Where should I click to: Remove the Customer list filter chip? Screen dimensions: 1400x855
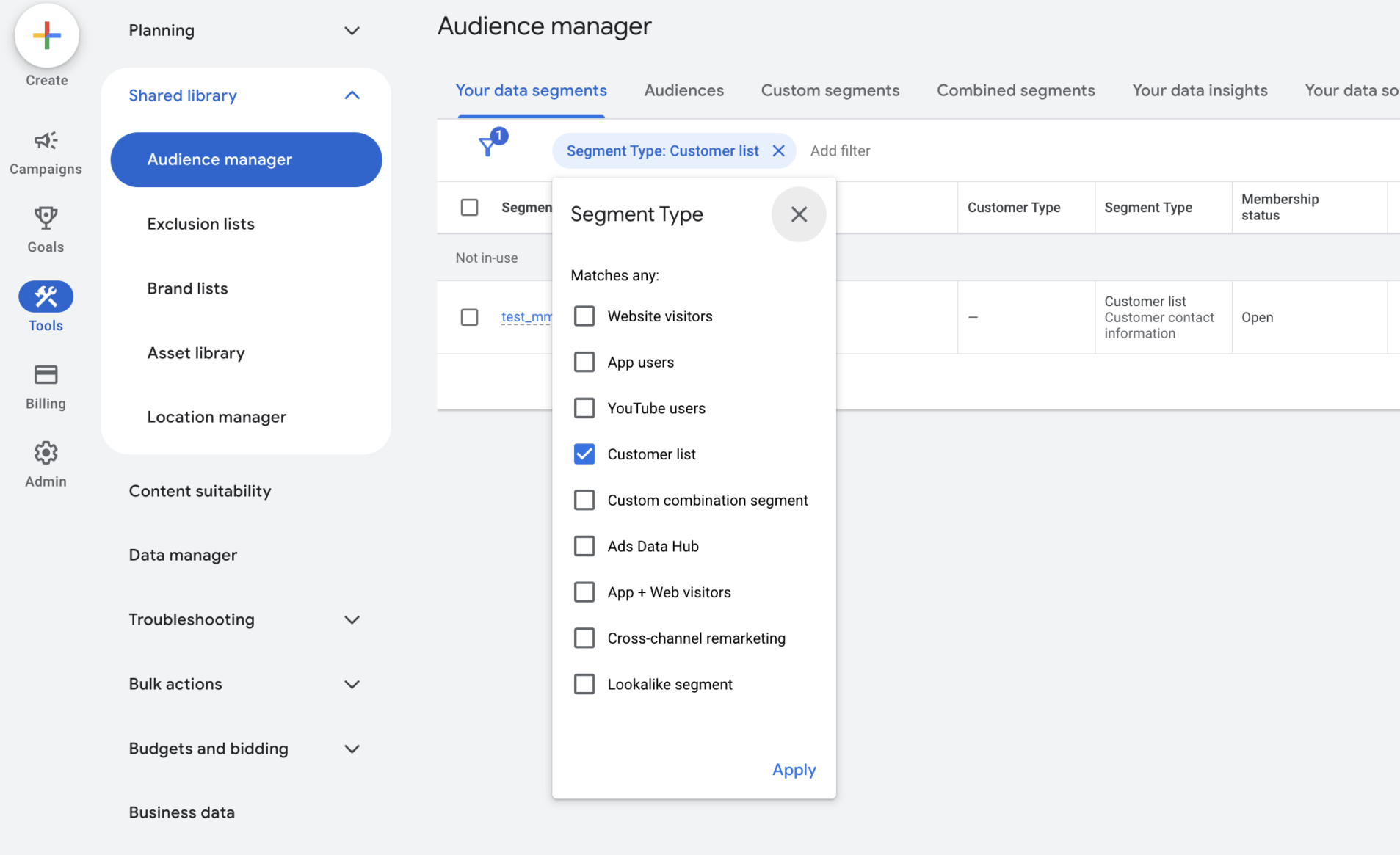pos(779,151)
